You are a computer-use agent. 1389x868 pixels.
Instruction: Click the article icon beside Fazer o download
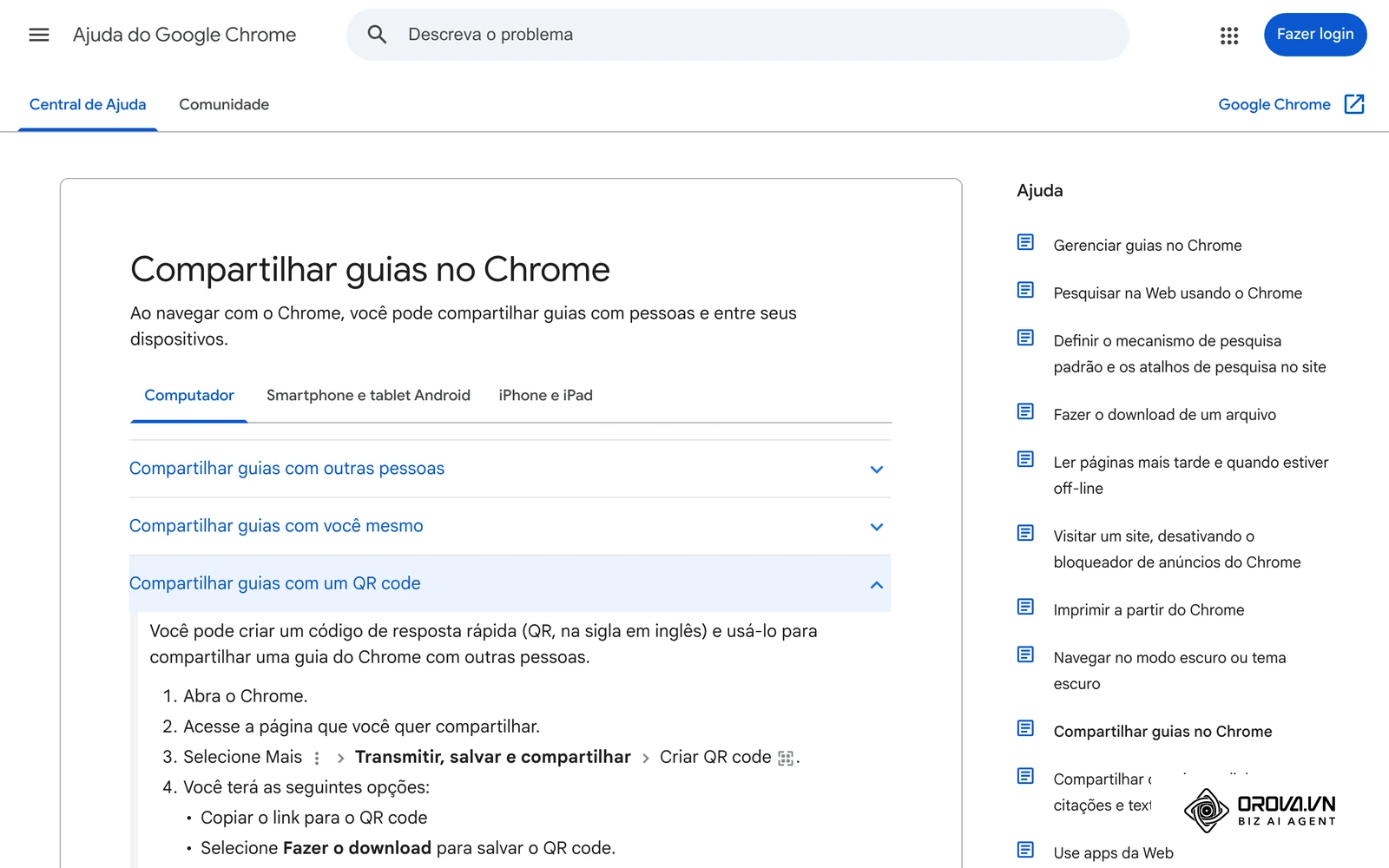pyautogui.click(x=1025, y=411)
